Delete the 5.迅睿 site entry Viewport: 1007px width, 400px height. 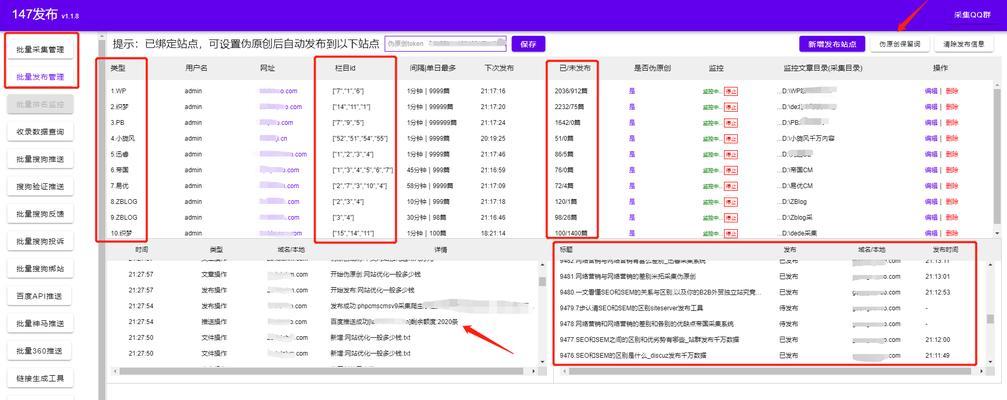click(952, 154)
